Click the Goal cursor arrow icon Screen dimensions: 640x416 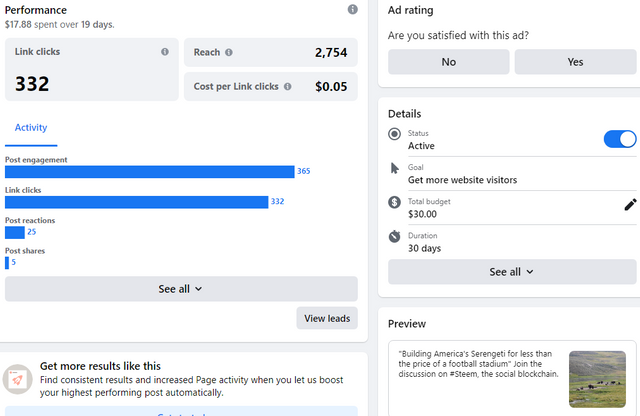click(x=394, y=168)
